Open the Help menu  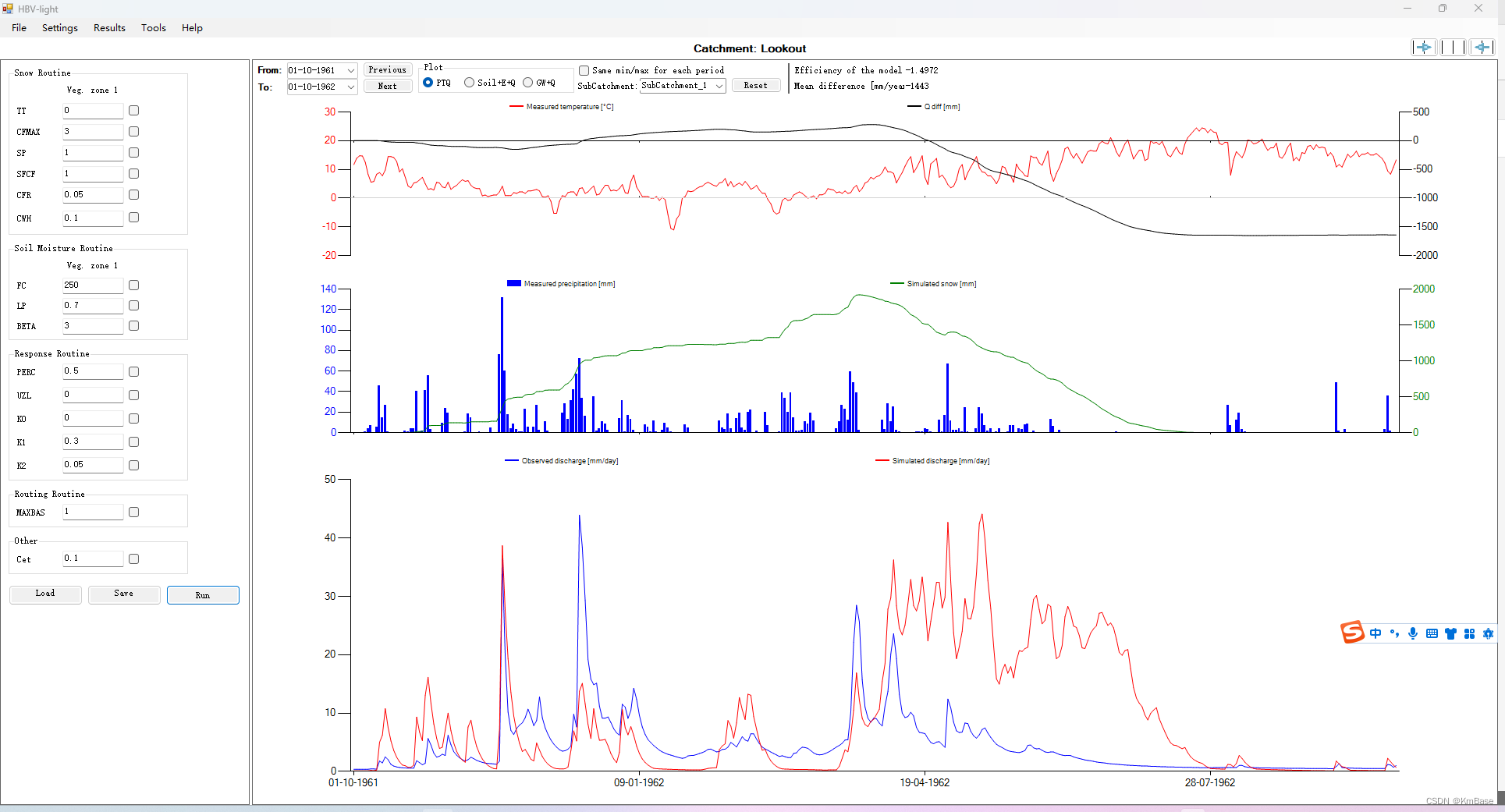point(192,28)
